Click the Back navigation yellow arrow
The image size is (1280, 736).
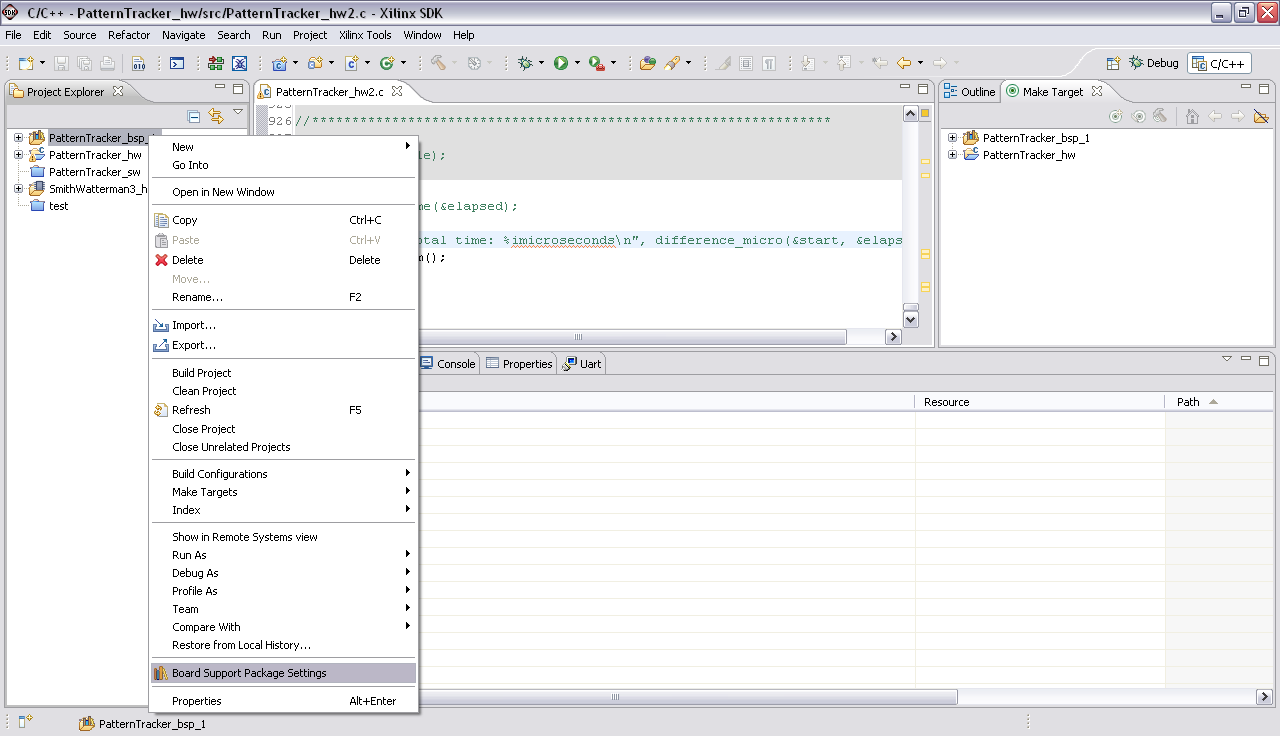coord(904,63)
